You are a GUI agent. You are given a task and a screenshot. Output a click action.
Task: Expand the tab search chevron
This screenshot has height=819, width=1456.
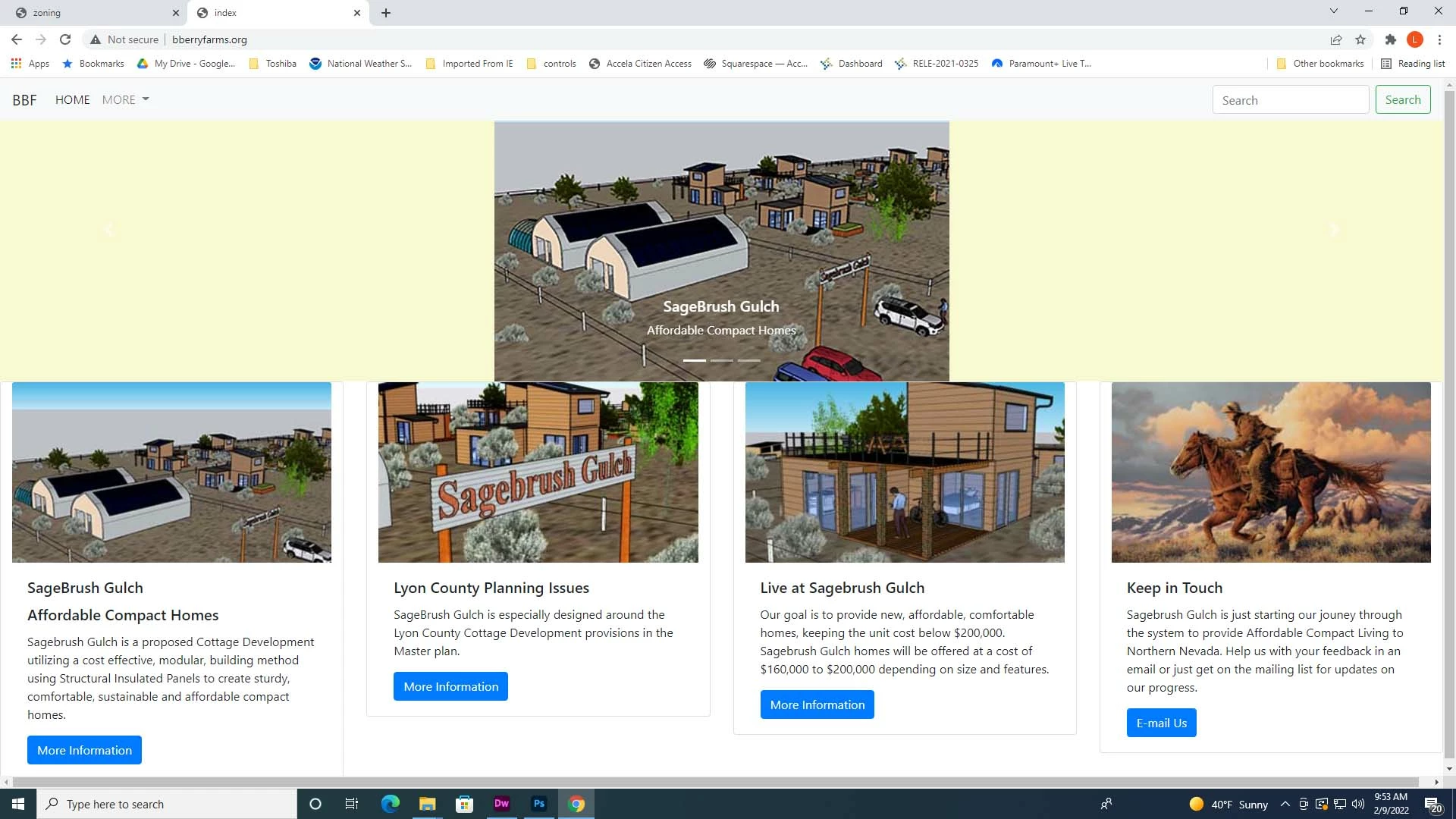(1333, 11)
